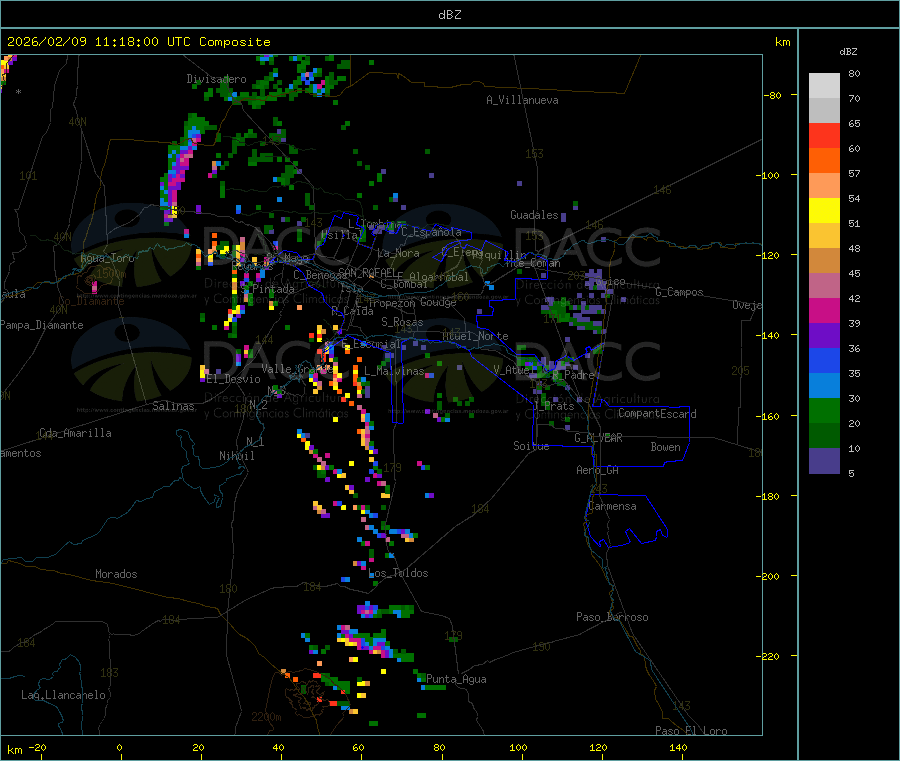Click the dBZ title at top
The image size is (900, 761).
(449, 15)
